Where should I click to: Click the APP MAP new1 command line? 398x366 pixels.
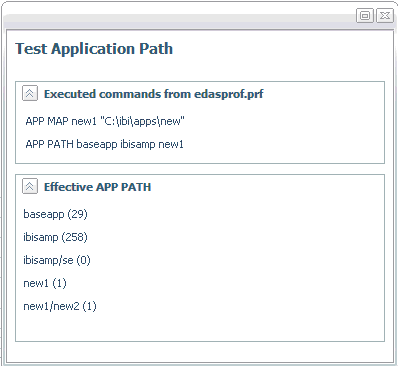pyautogui.click(x=105, y=121)
